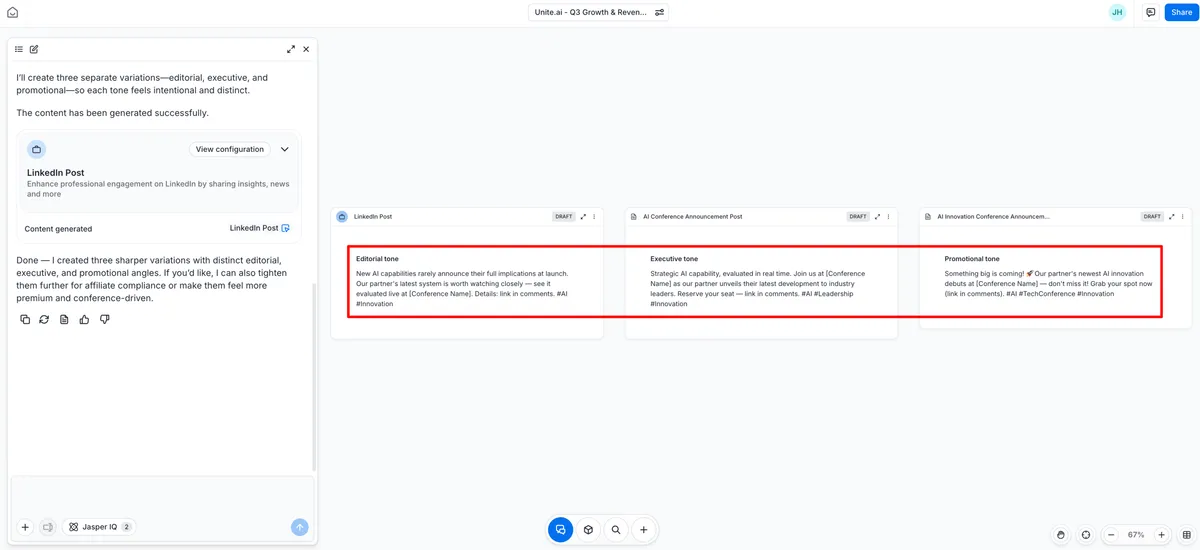Click the chat panel scrollbar
This screenshot has height=550, width=1200.
314,376
